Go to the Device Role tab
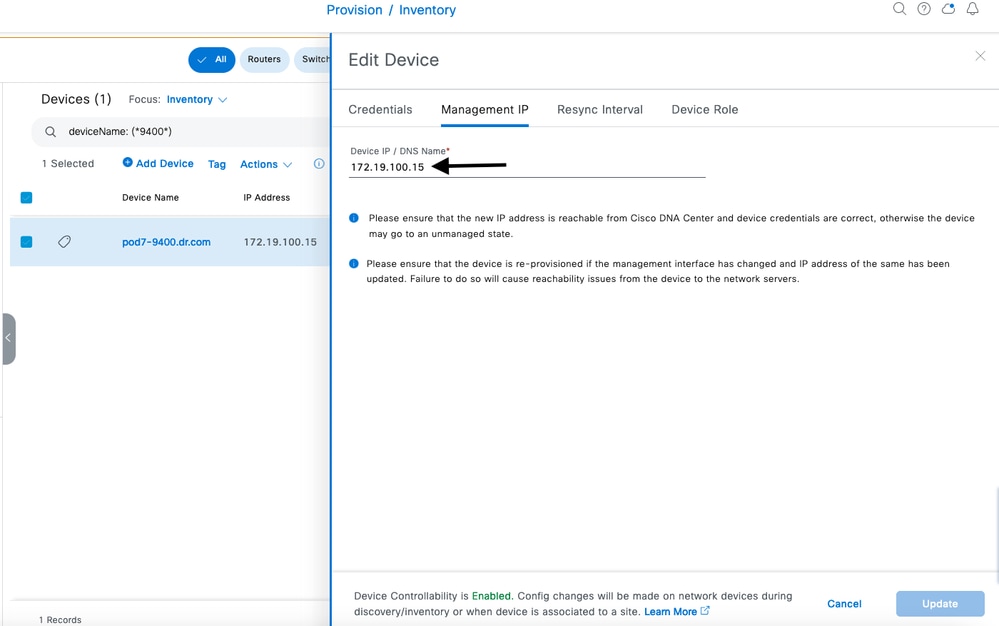999x626 pixels. coord(705,110)
